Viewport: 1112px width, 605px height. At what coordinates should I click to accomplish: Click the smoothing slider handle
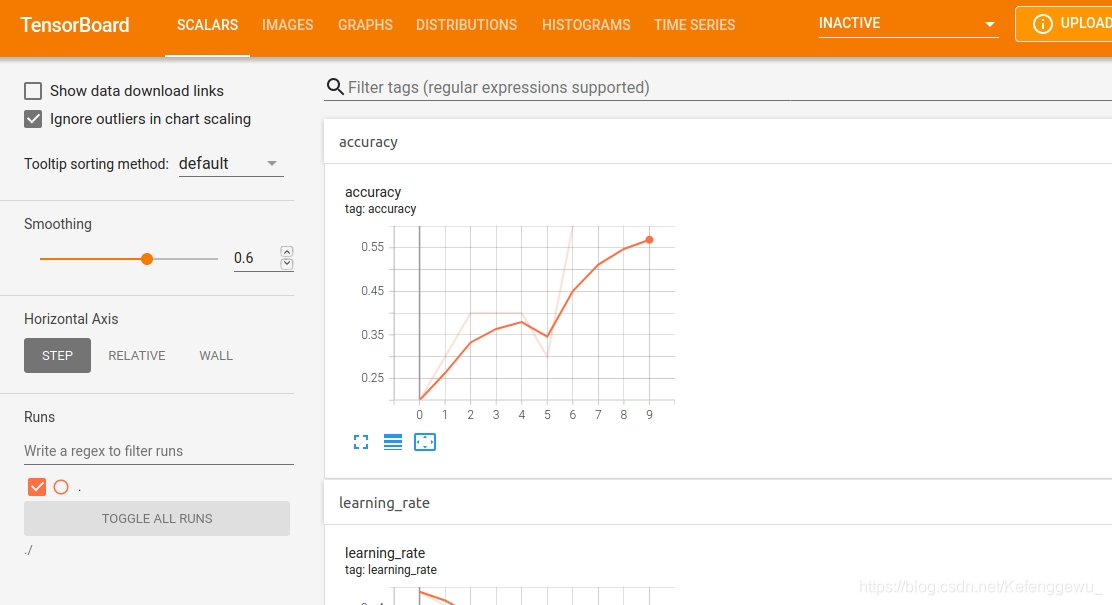click(x=147, y=259)
